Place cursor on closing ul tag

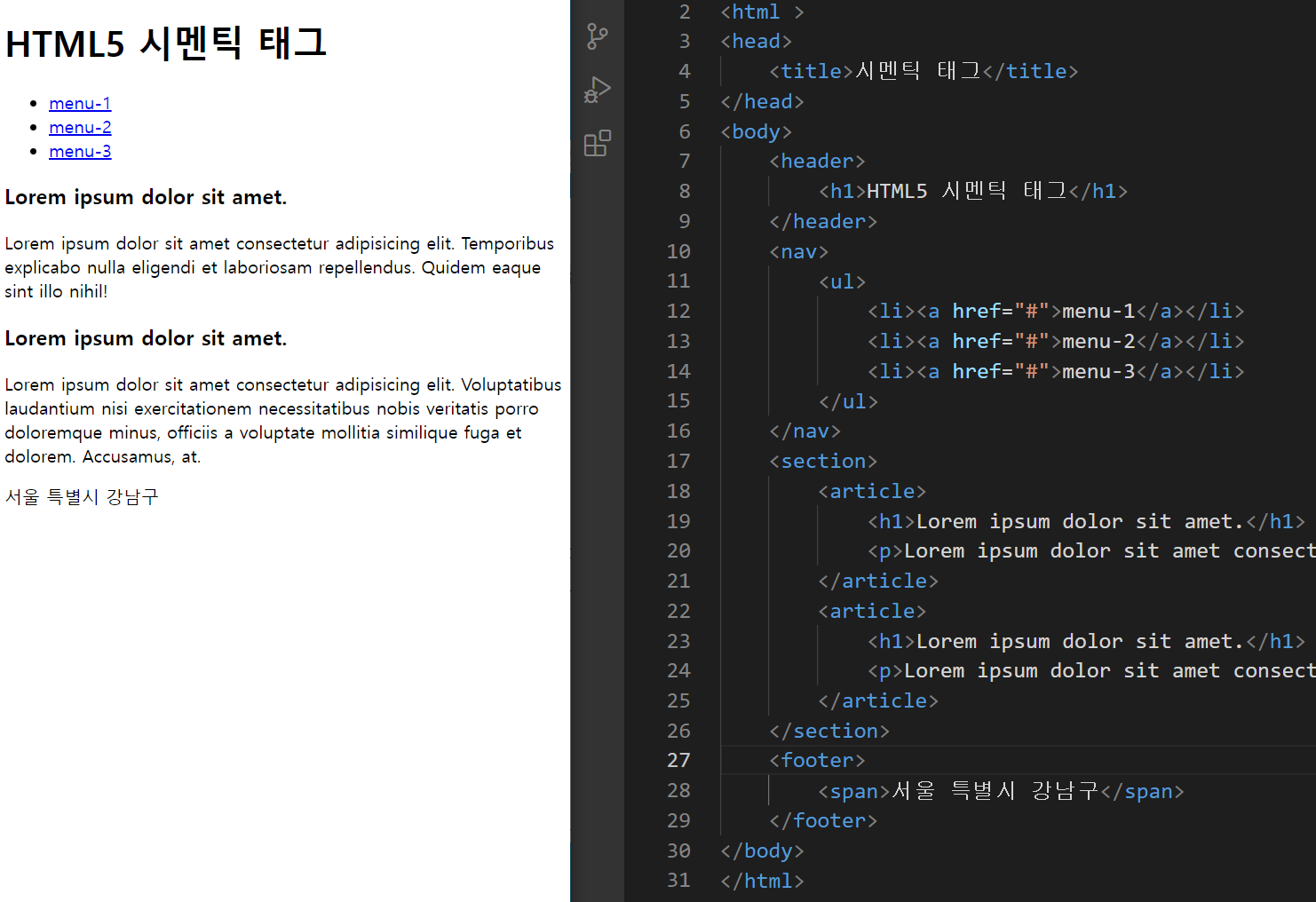848,401
